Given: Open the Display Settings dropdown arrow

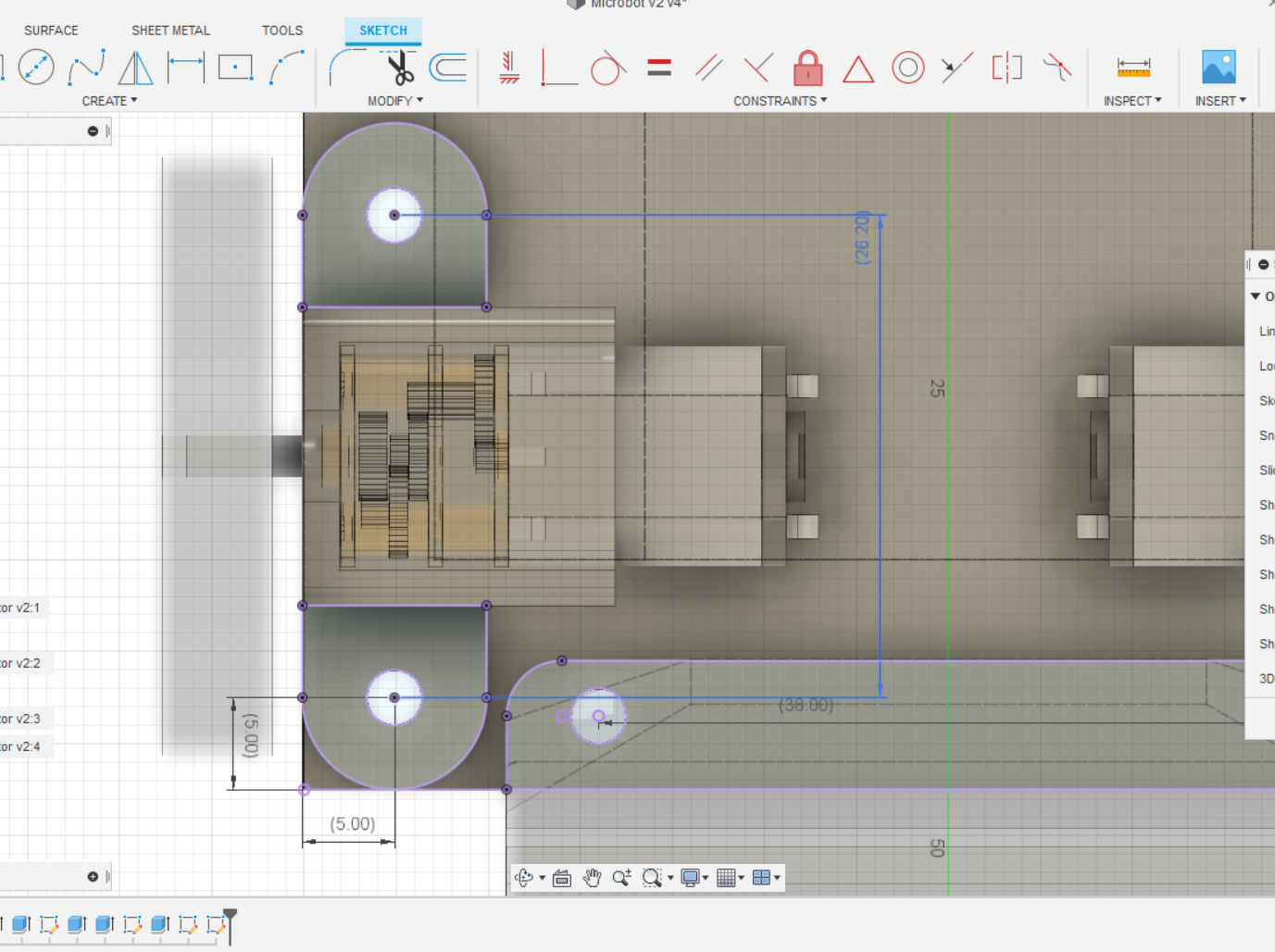Looking at the screenshot, I should (x=706, y=878).
